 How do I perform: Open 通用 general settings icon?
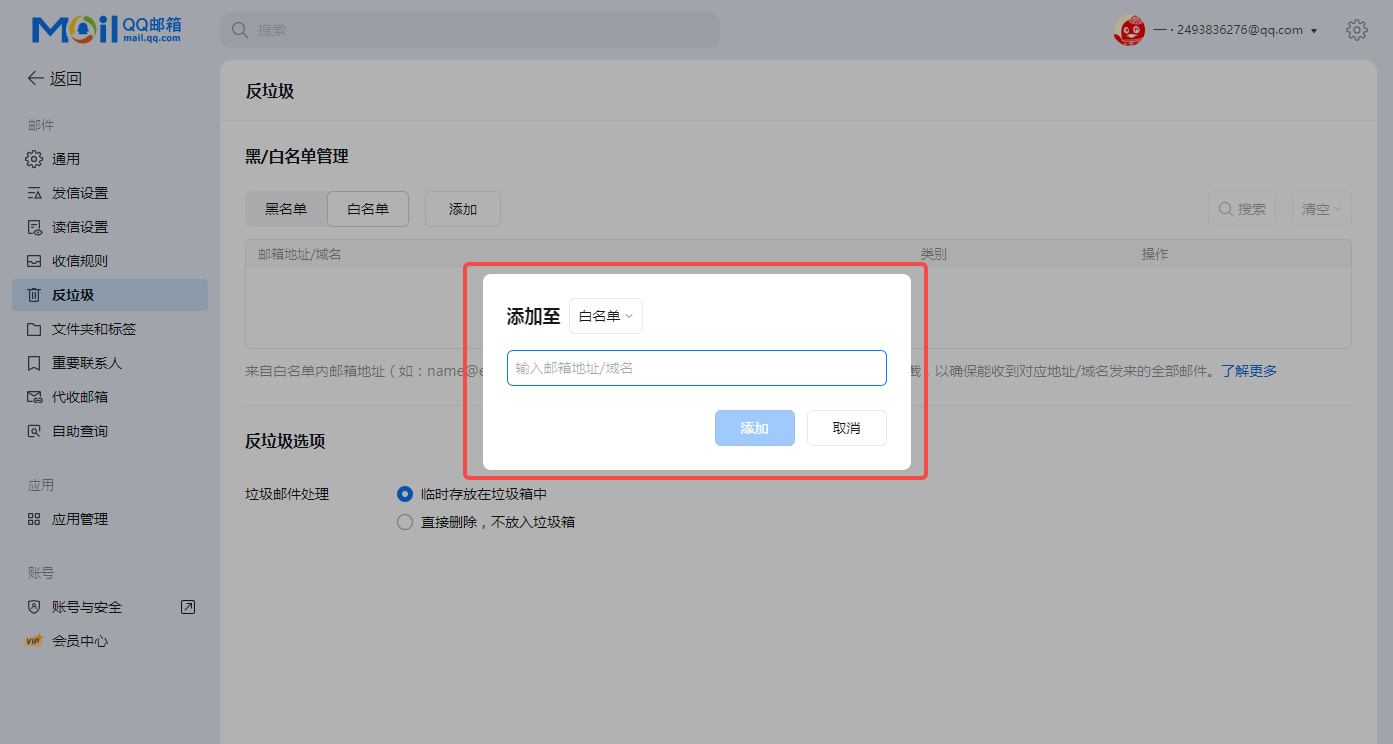coord(34,159)
